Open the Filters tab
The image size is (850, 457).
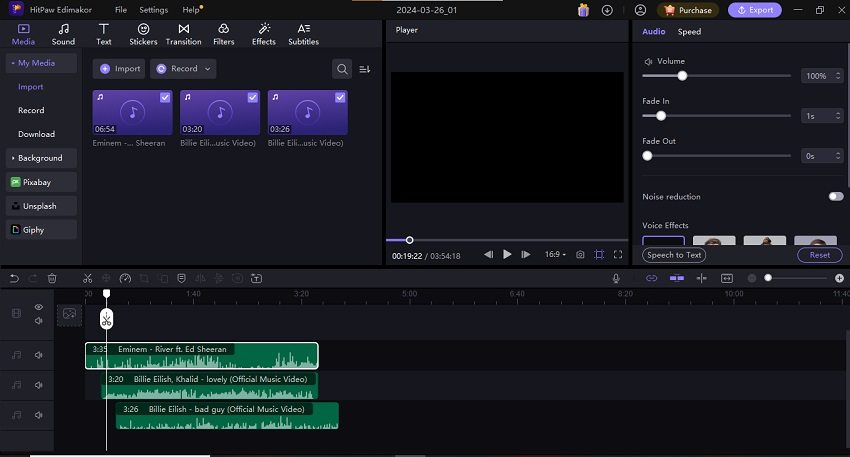click(223, 34)
